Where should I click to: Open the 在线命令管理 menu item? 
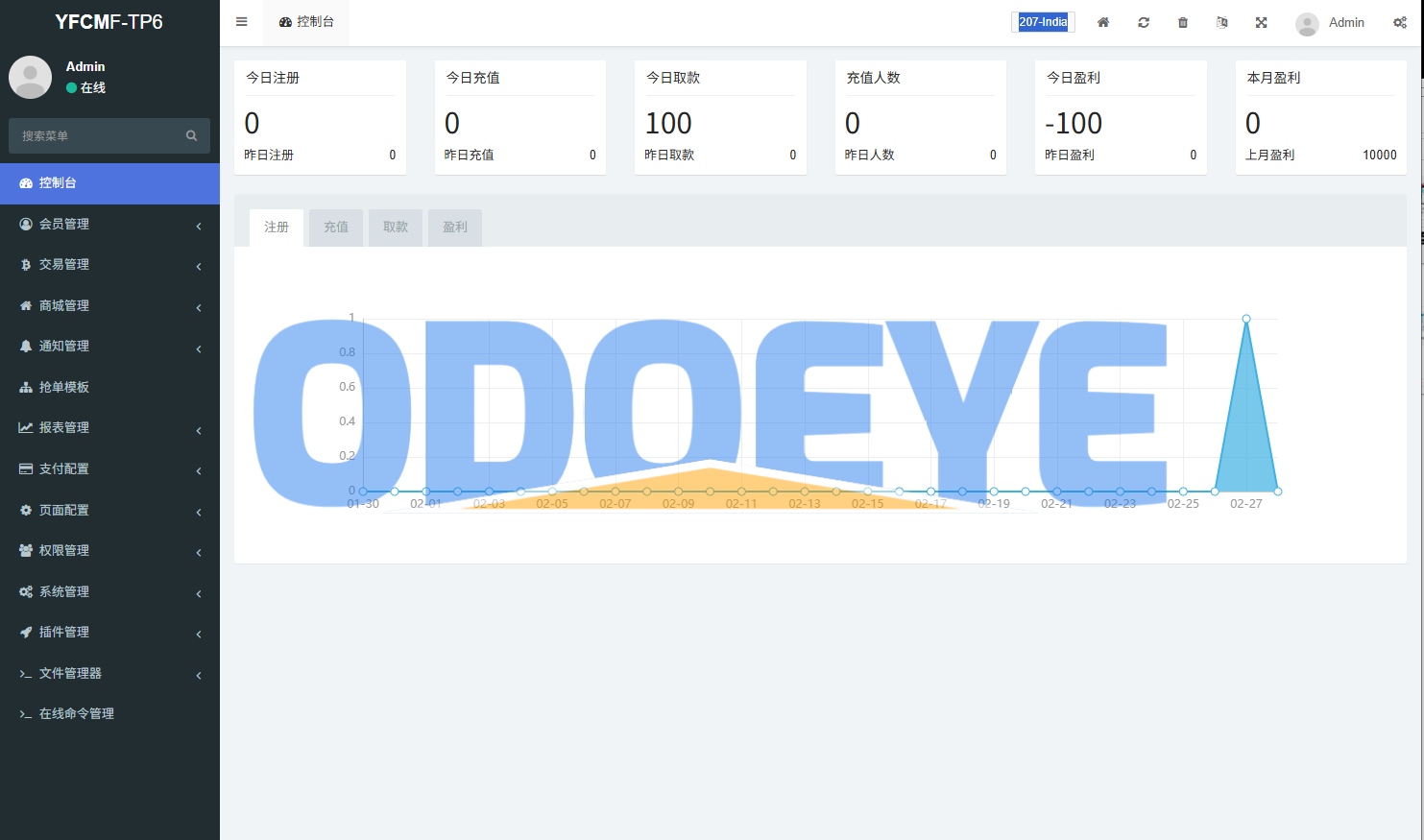pos(77,713)
